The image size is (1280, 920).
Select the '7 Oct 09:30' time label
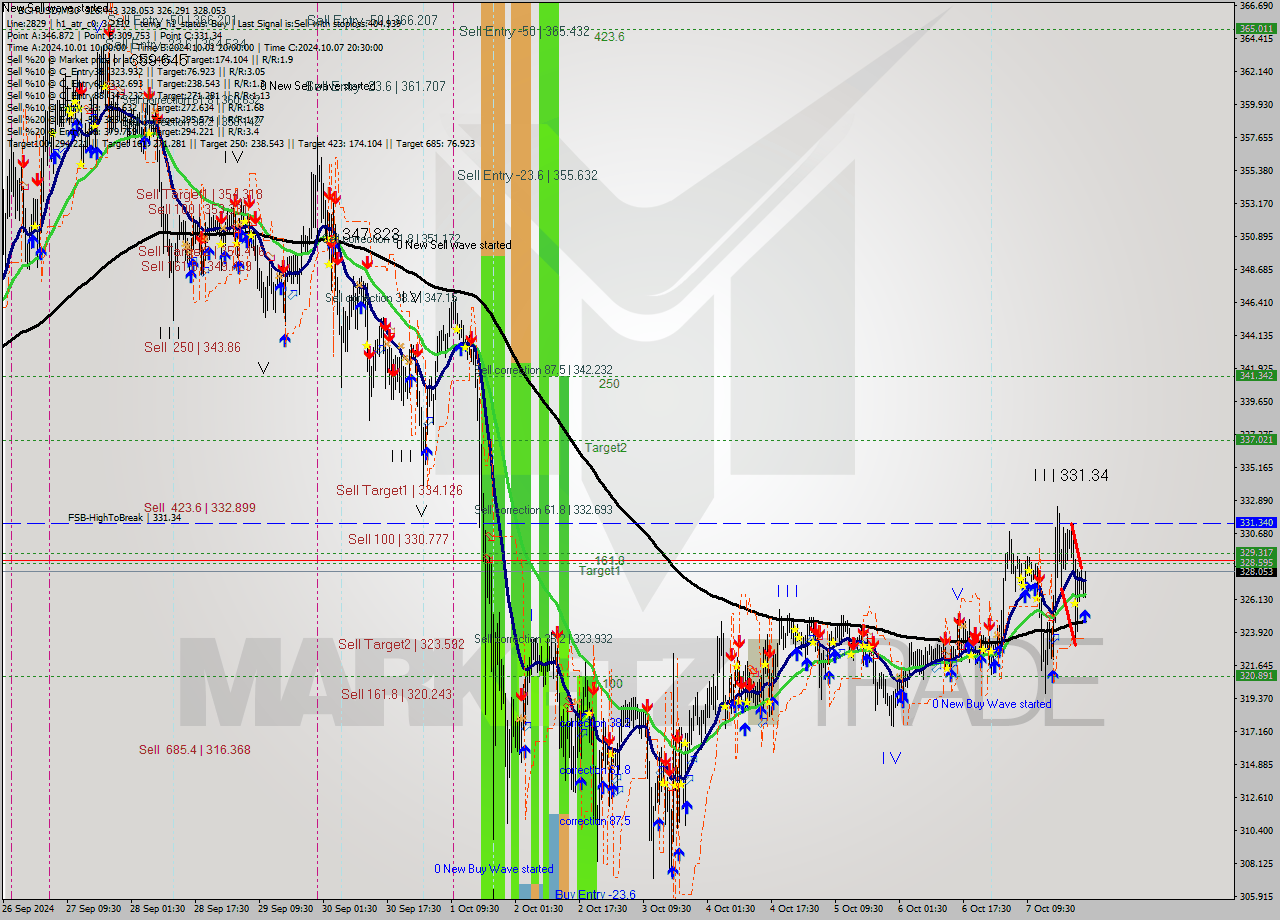(1051, 909)
